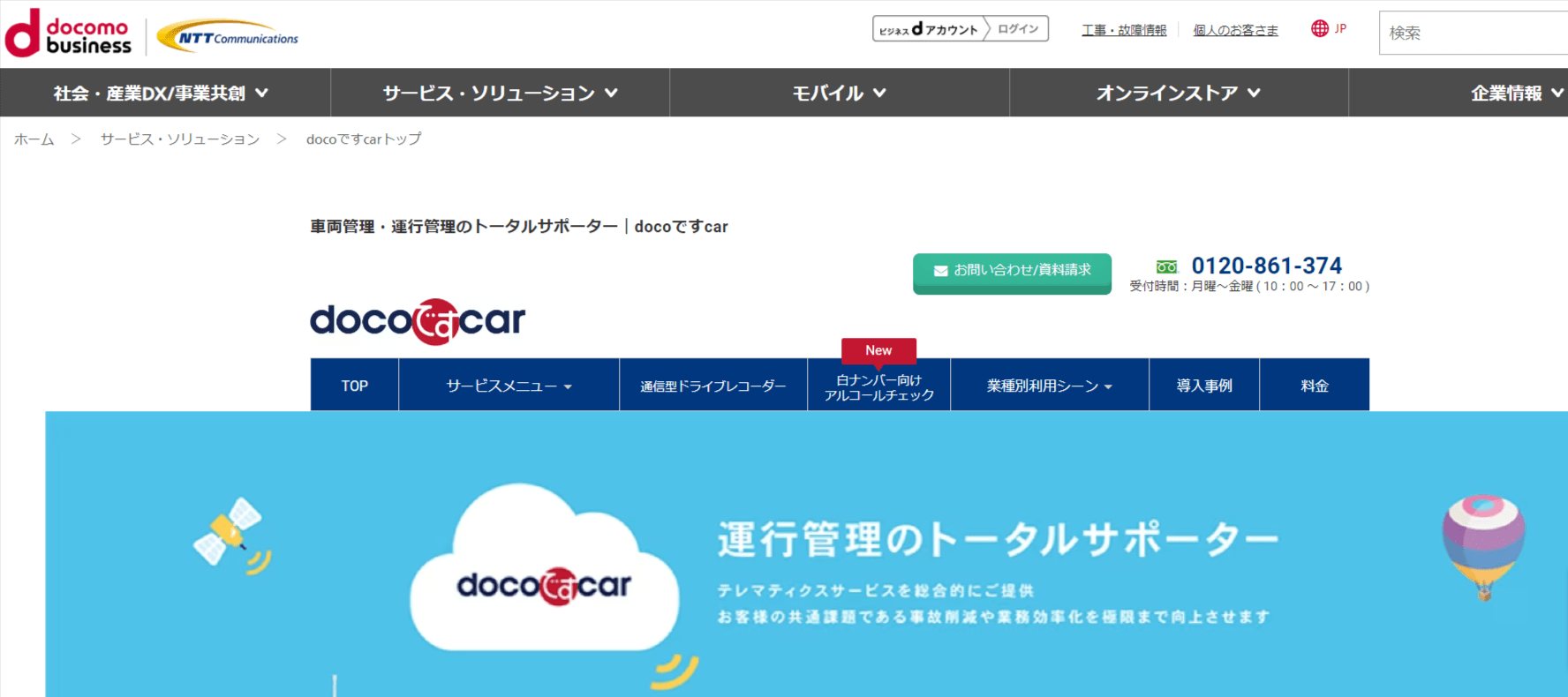Focus the 検索 search field
The height and width of the screenshot is (697, 1568).
coord(1473,33)
